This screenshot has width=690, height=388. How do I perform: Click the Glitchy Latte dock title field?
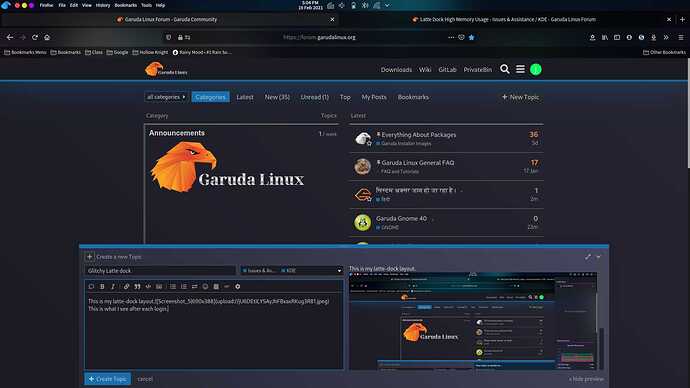point(160,271)
